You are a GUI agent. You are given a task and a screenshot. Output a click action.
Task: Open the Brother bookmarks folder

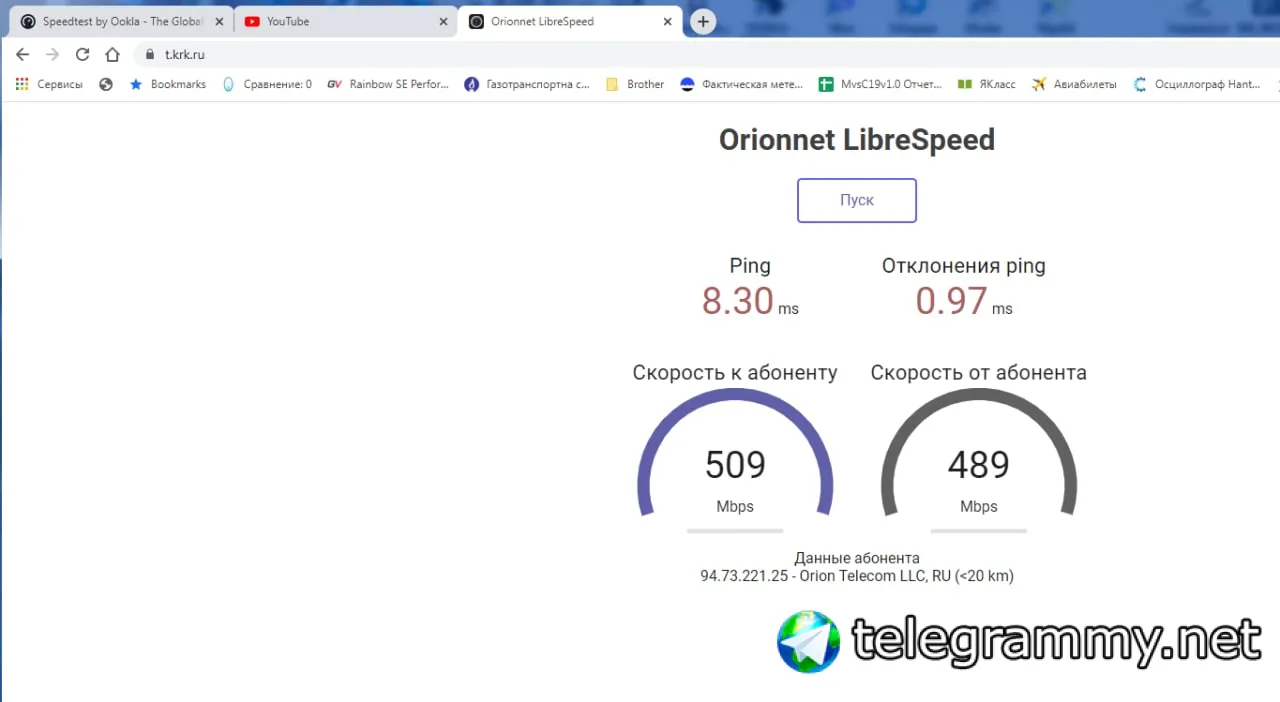635,84
